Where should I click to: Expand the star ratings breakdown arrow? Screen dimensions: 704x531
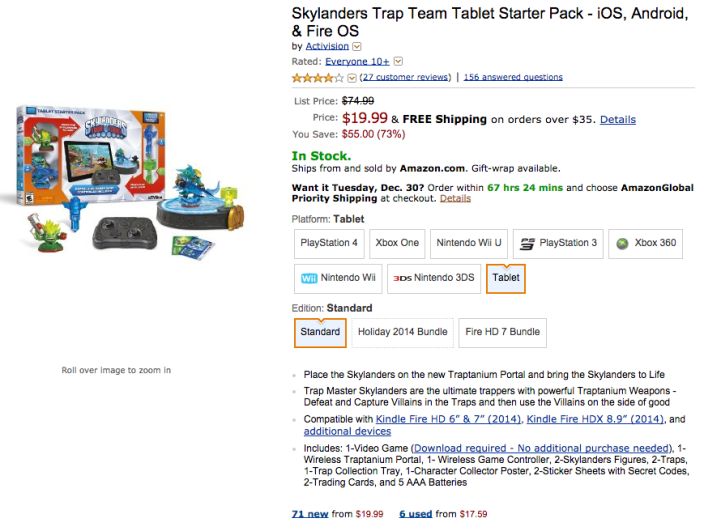[352, 77]
